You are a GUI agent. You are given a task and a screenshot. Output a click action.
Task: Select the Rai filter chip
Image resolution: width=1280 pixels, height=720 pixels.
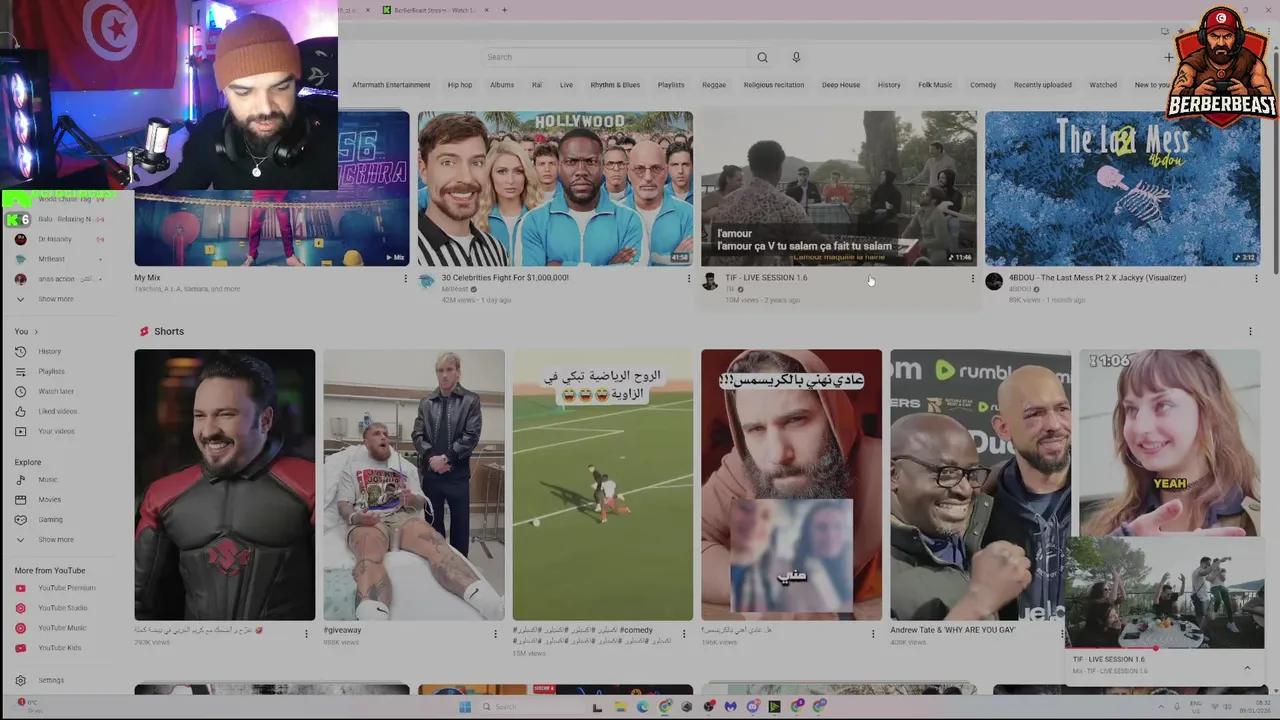(x=537, y=85)
